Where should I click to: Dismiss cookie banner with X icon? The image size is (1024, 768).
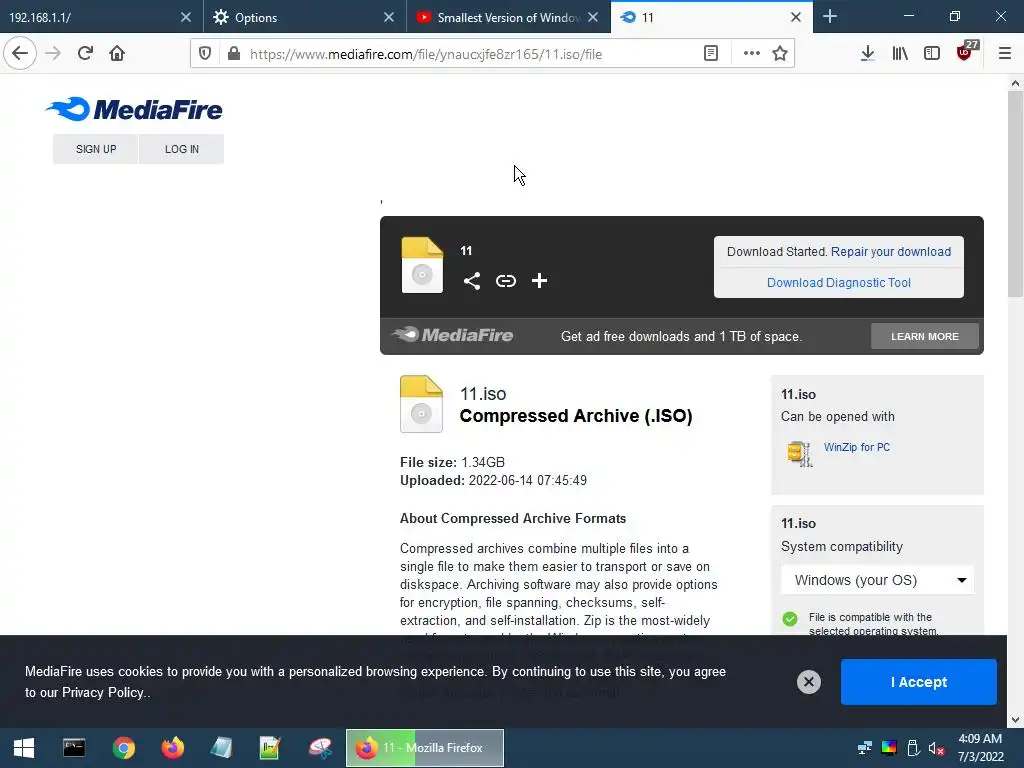(x=808, y=682)
